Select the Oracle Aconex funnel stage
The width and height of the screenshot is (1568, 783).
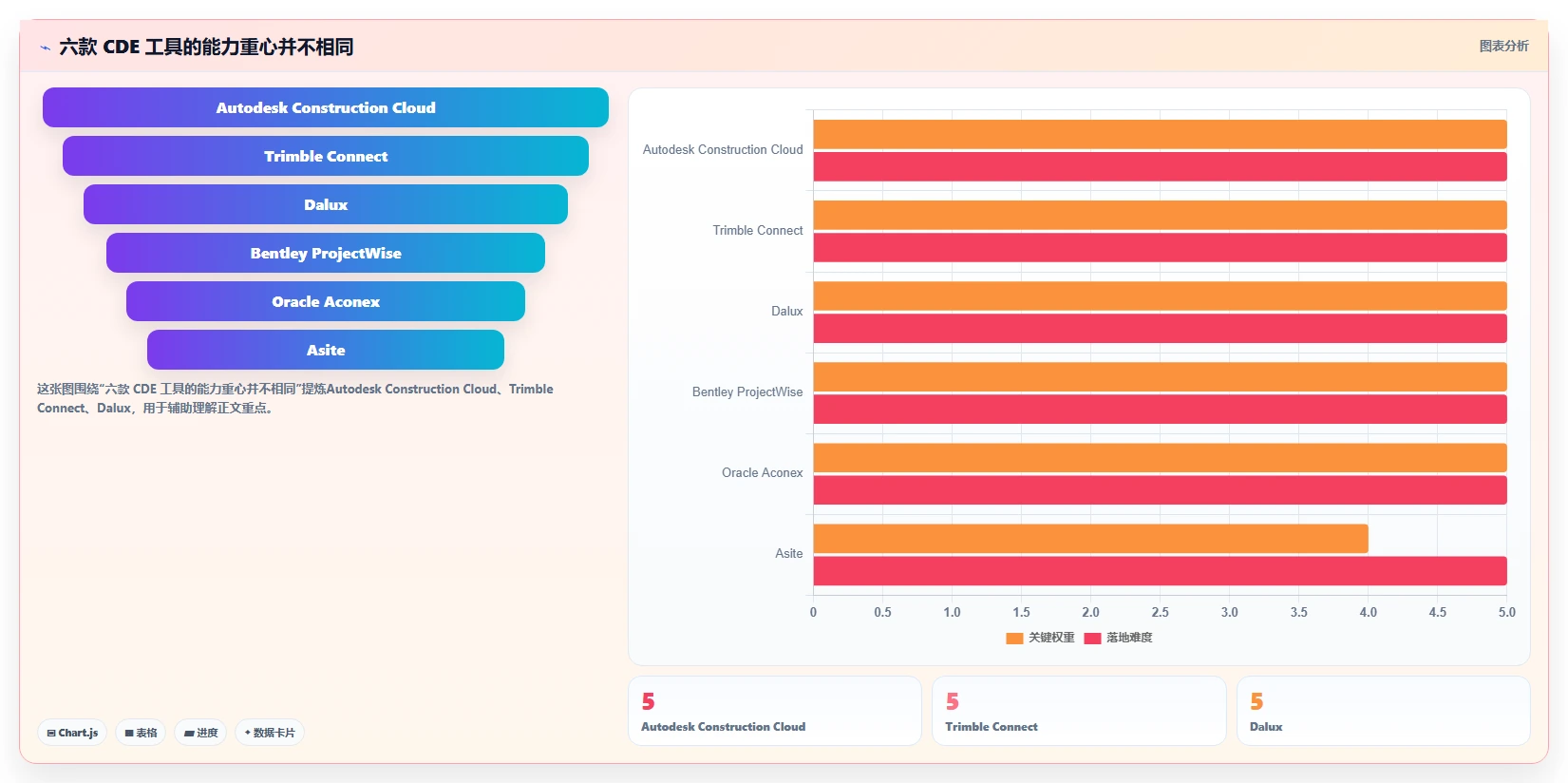click(326, 301)
